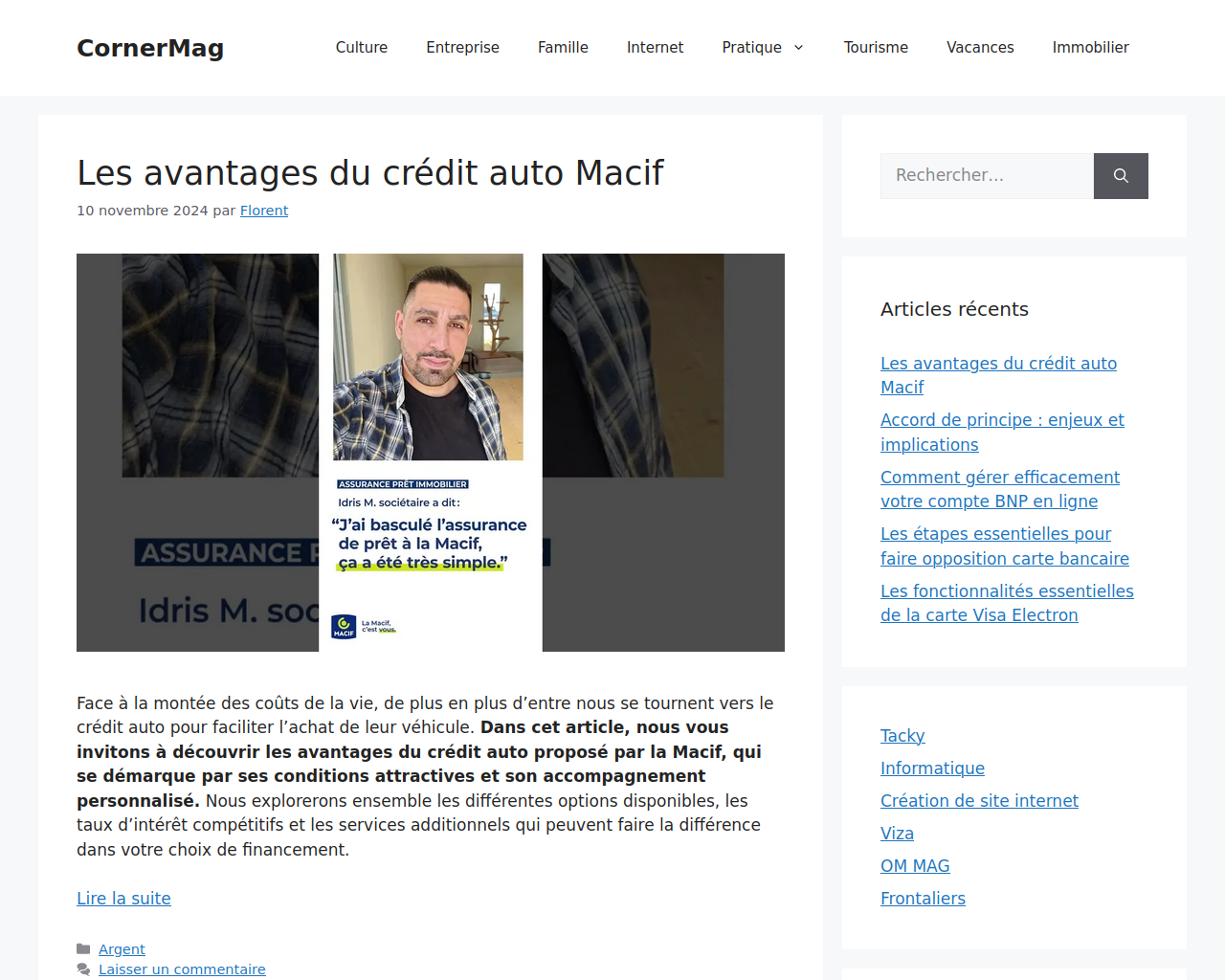1225x980 pixels.
Task: Open the Macif article featured image
Action: [431, 453]
